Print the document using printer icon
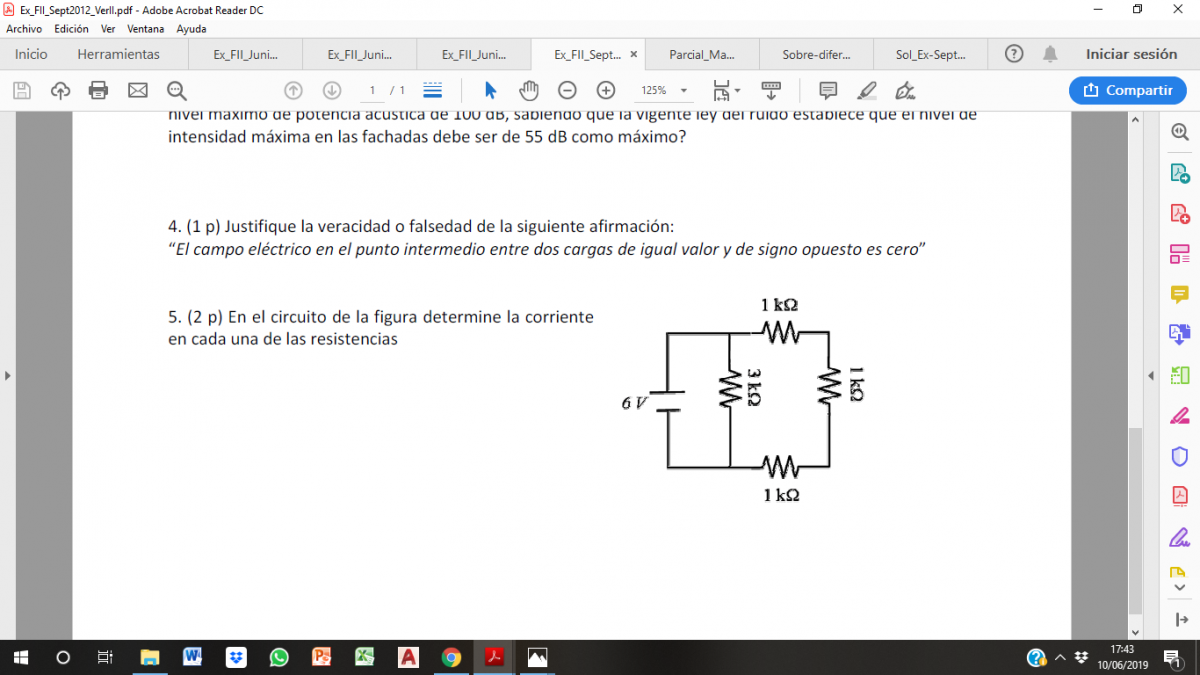The height and width of the screenshot is (675, 1200). tap(98, 91)
